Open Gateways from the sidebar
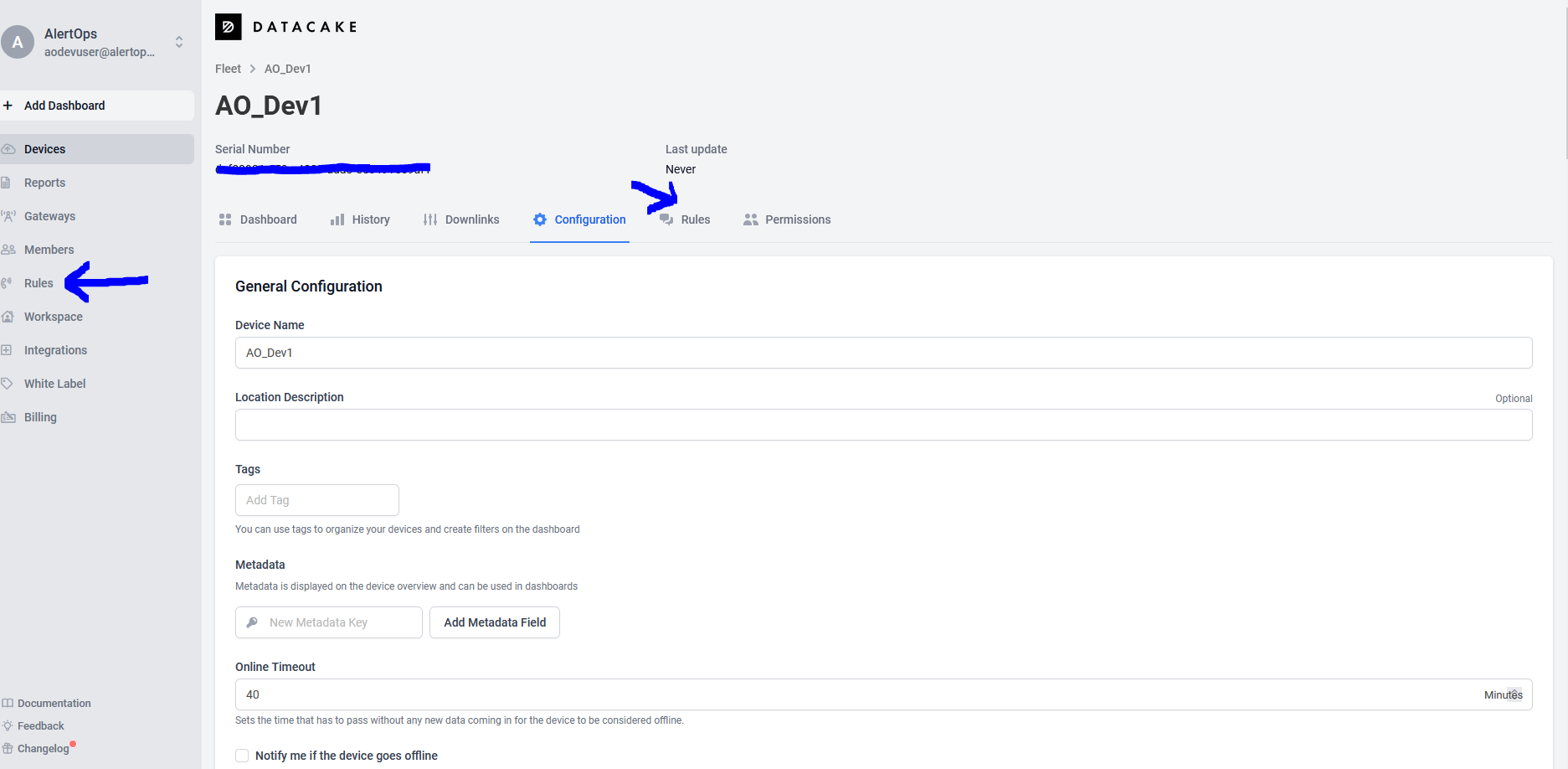 [x=49, y=216]
